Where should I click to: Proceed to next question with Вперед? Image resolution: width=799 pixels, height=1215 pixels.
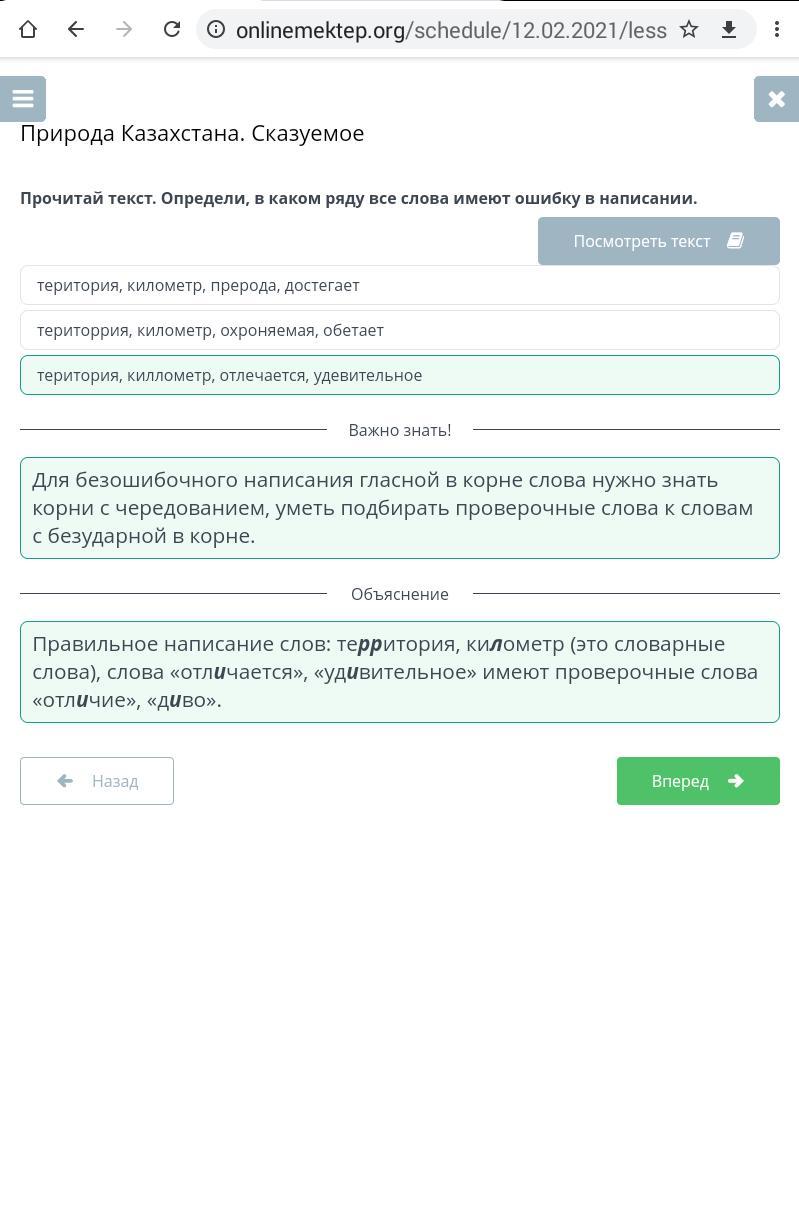point(698,781)
